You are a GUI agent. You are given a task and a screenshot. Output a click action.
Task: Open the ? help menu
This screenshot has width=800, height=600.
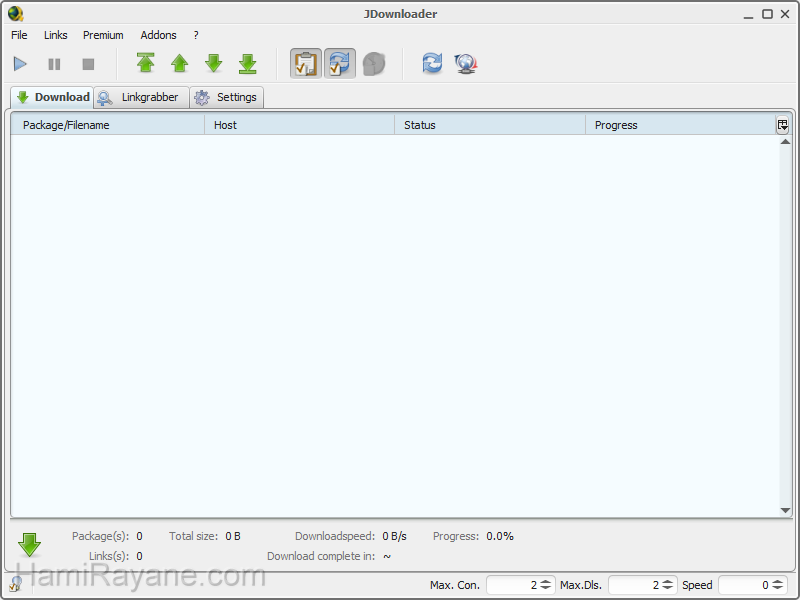click(196, 35)
